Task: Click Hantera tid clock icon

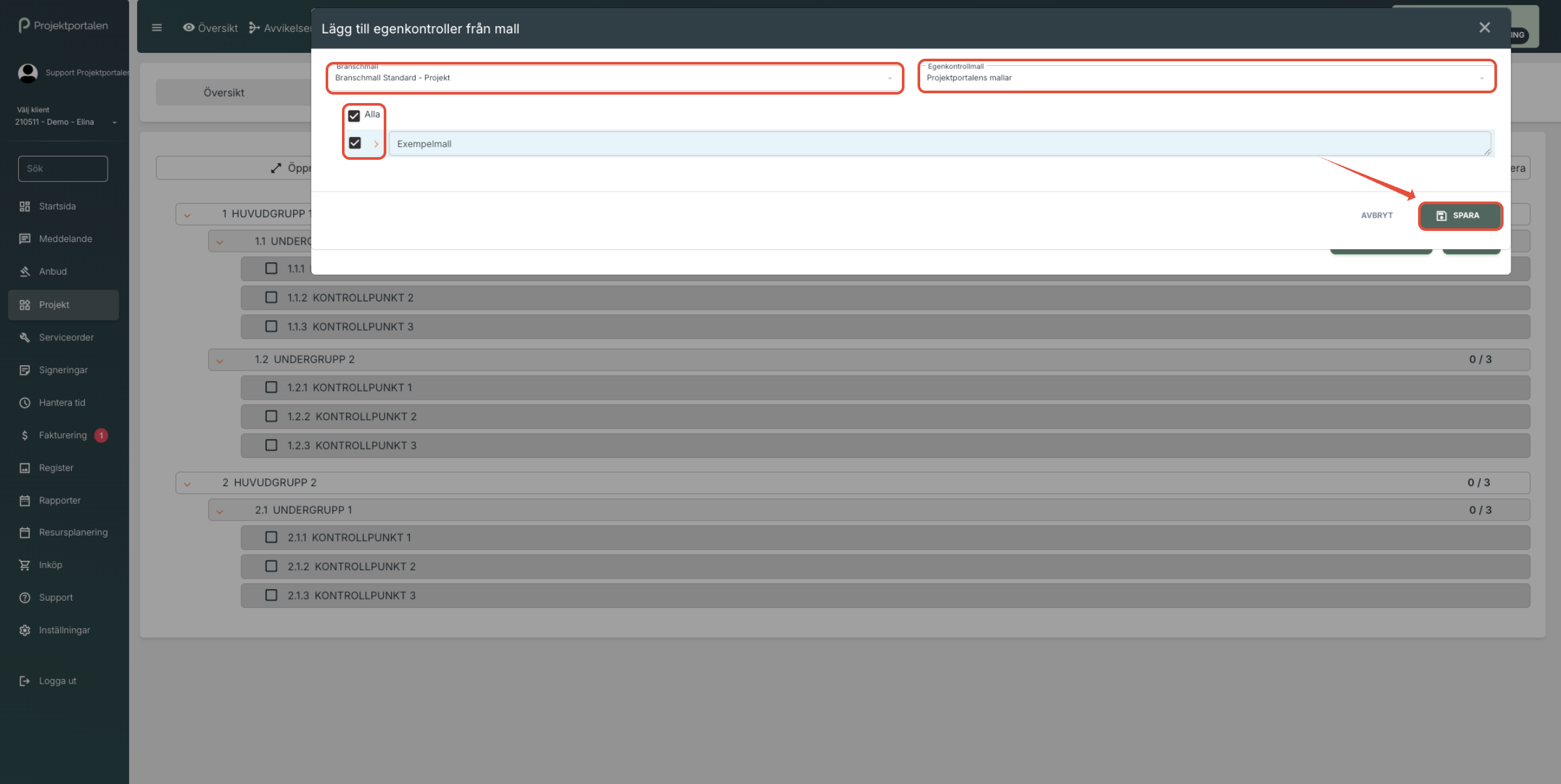Action: coord(25,402)
